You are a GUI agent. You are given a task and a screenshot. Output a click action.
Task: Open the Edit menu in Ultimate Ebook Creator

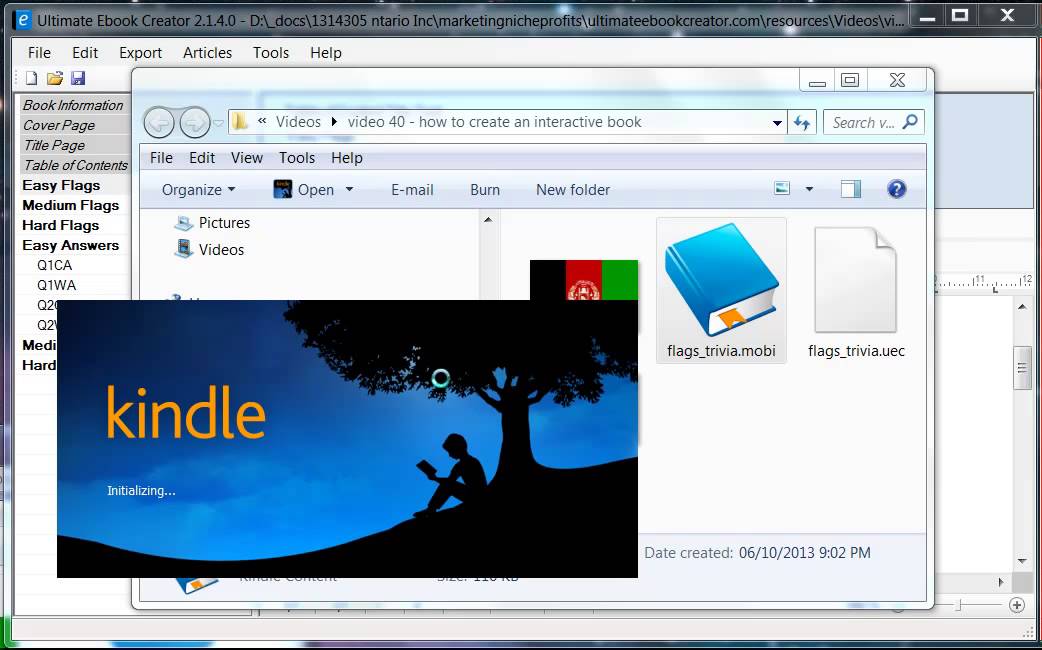(x=85, y=53)
